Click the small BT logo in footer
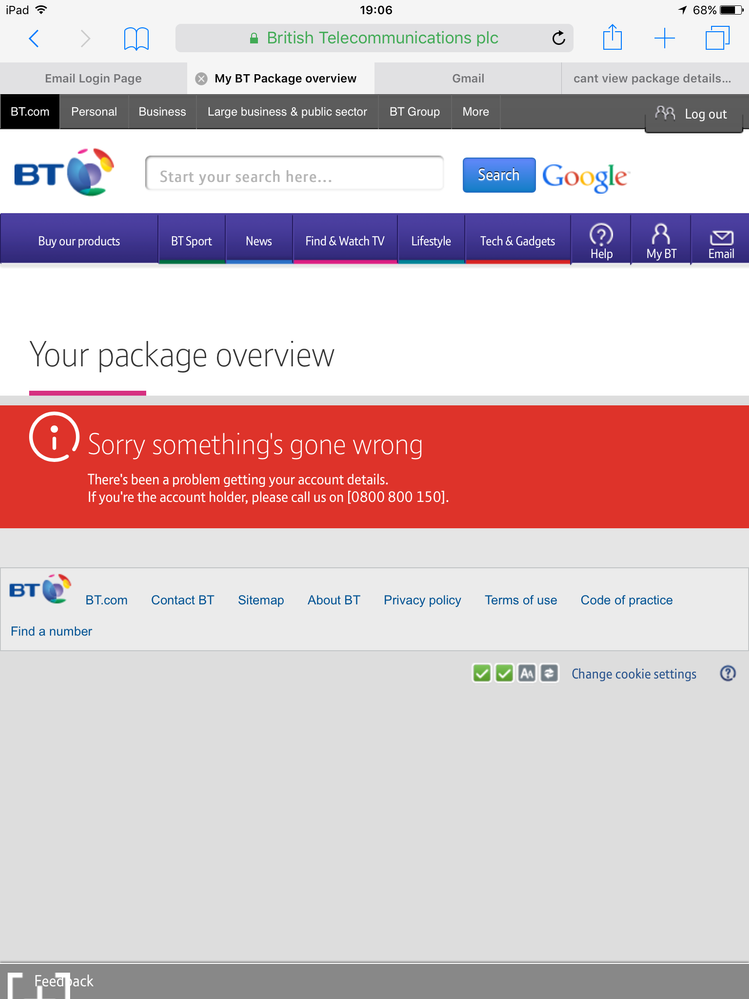Screen dimensions: 749x999 (40, 589)
